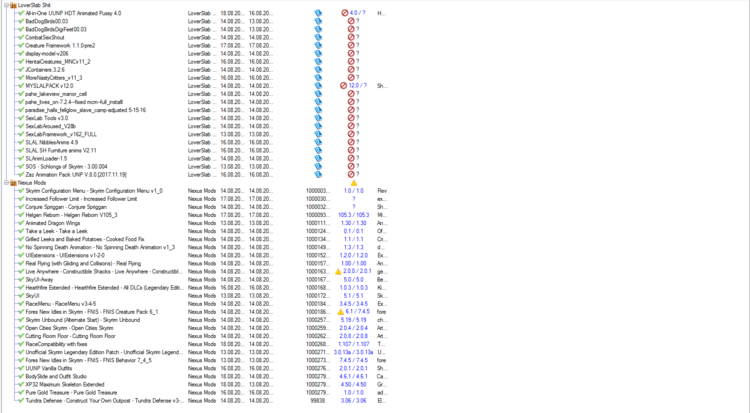Select Hearthfire Extended mod name
This screenshot has height=413, width=750.
pyautogui.click(x=104, y=288)
